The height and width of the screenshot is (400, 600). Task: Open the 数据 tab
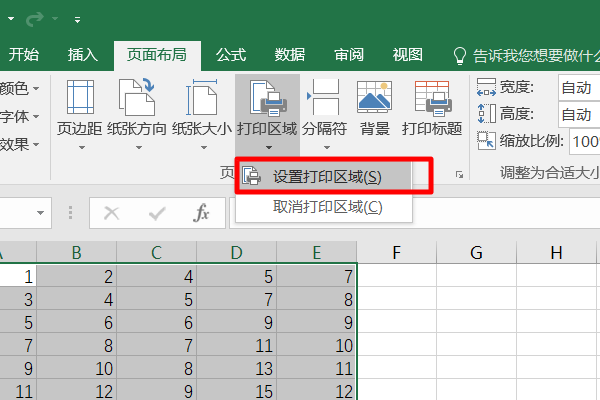tap(290, 55)
